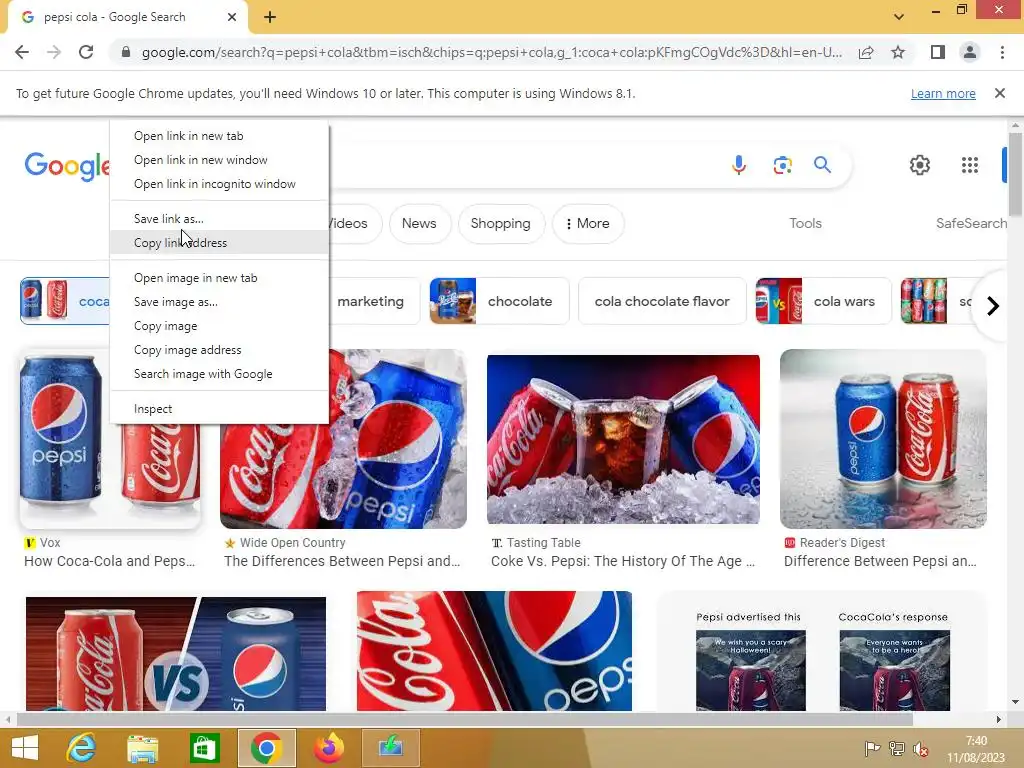Select Save link as...
This screenshot has height=768, width=1024.
click(x=219, y=219)
